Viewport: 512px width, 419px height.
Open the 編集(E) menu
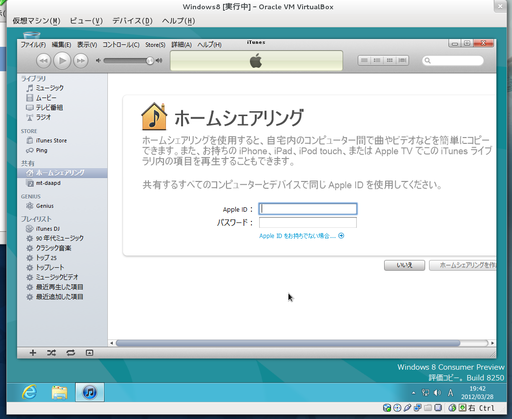click(x=61, y=45)
